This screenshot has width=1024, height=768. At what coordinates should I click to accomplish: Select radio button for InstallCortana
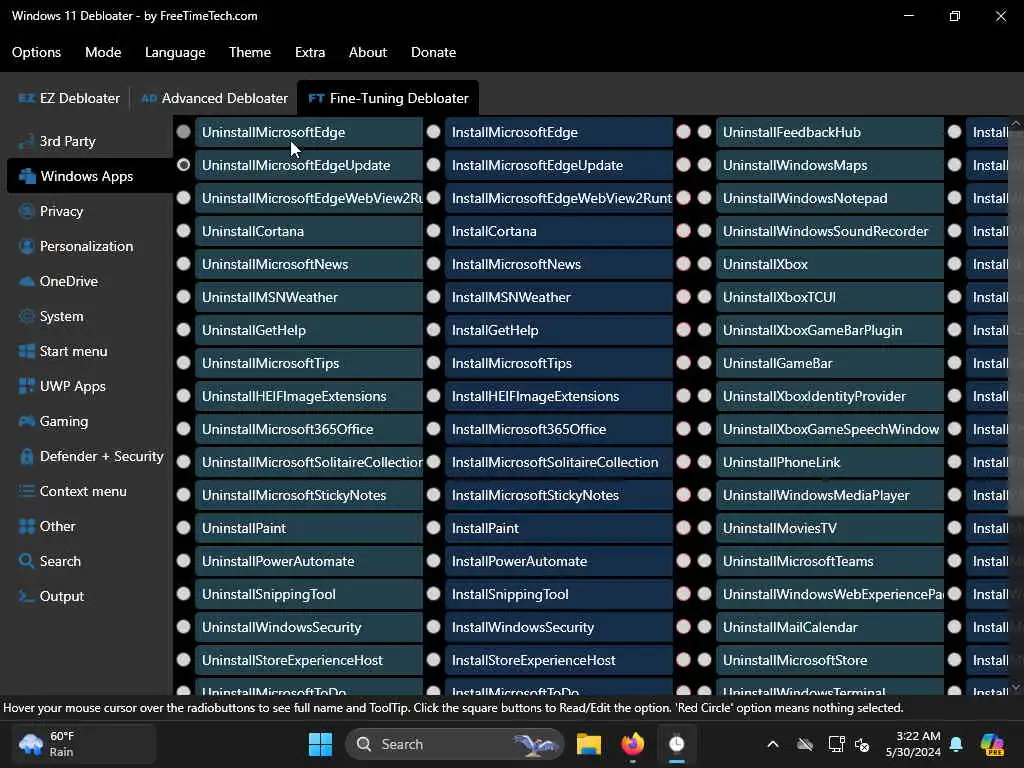coord(434,231)
